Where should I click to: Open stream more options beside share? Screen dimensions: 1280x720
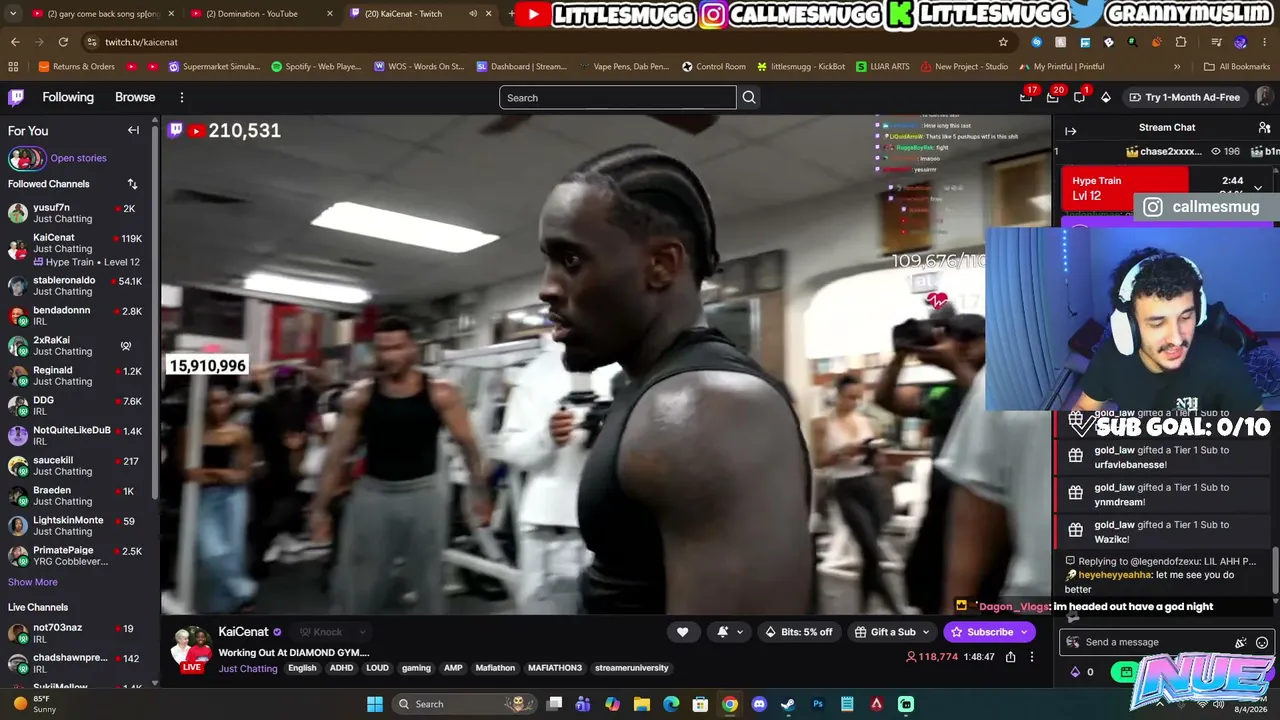pos(1032,657)
